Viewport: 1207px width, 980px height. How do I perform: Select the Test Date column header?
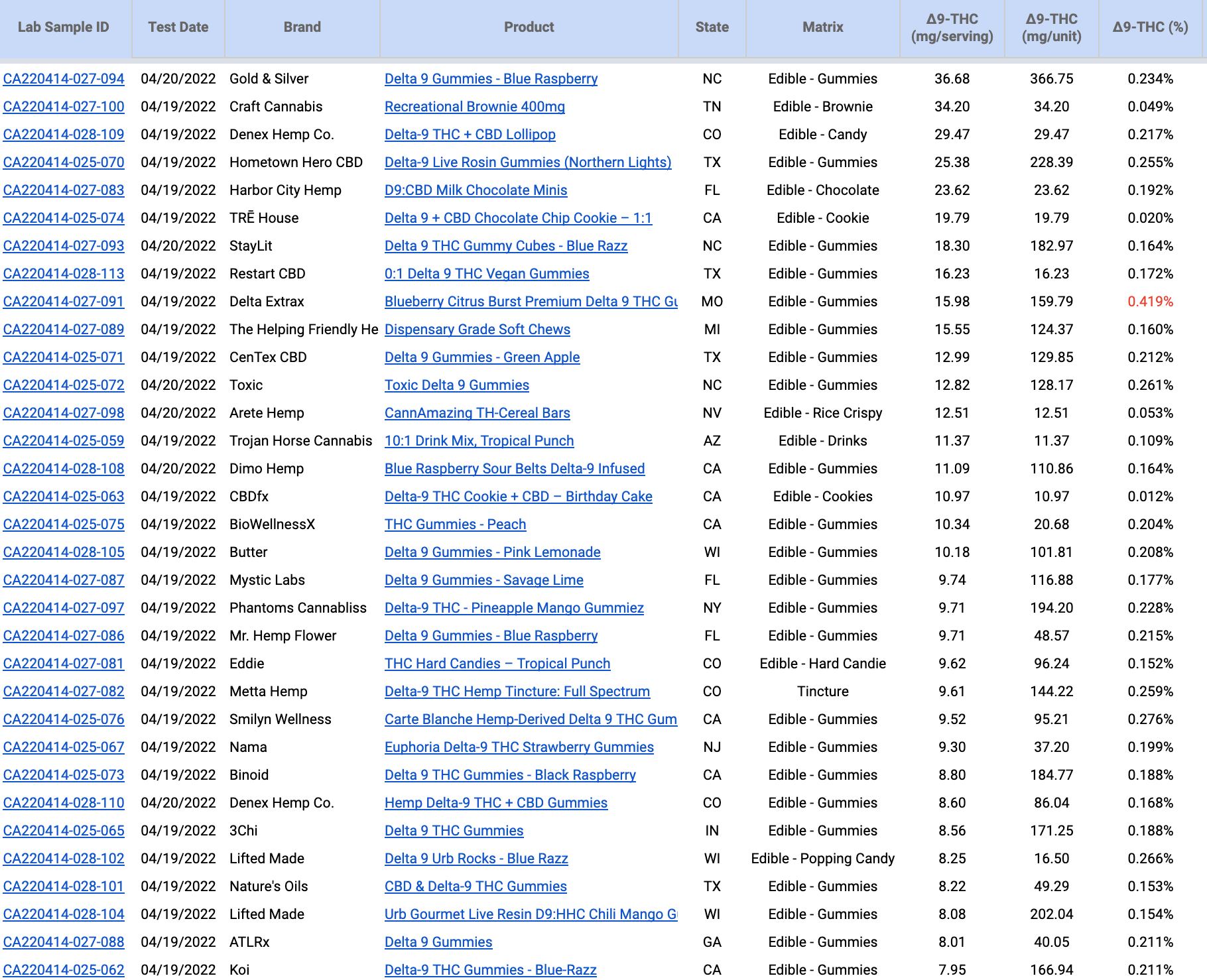coord(178,27)
